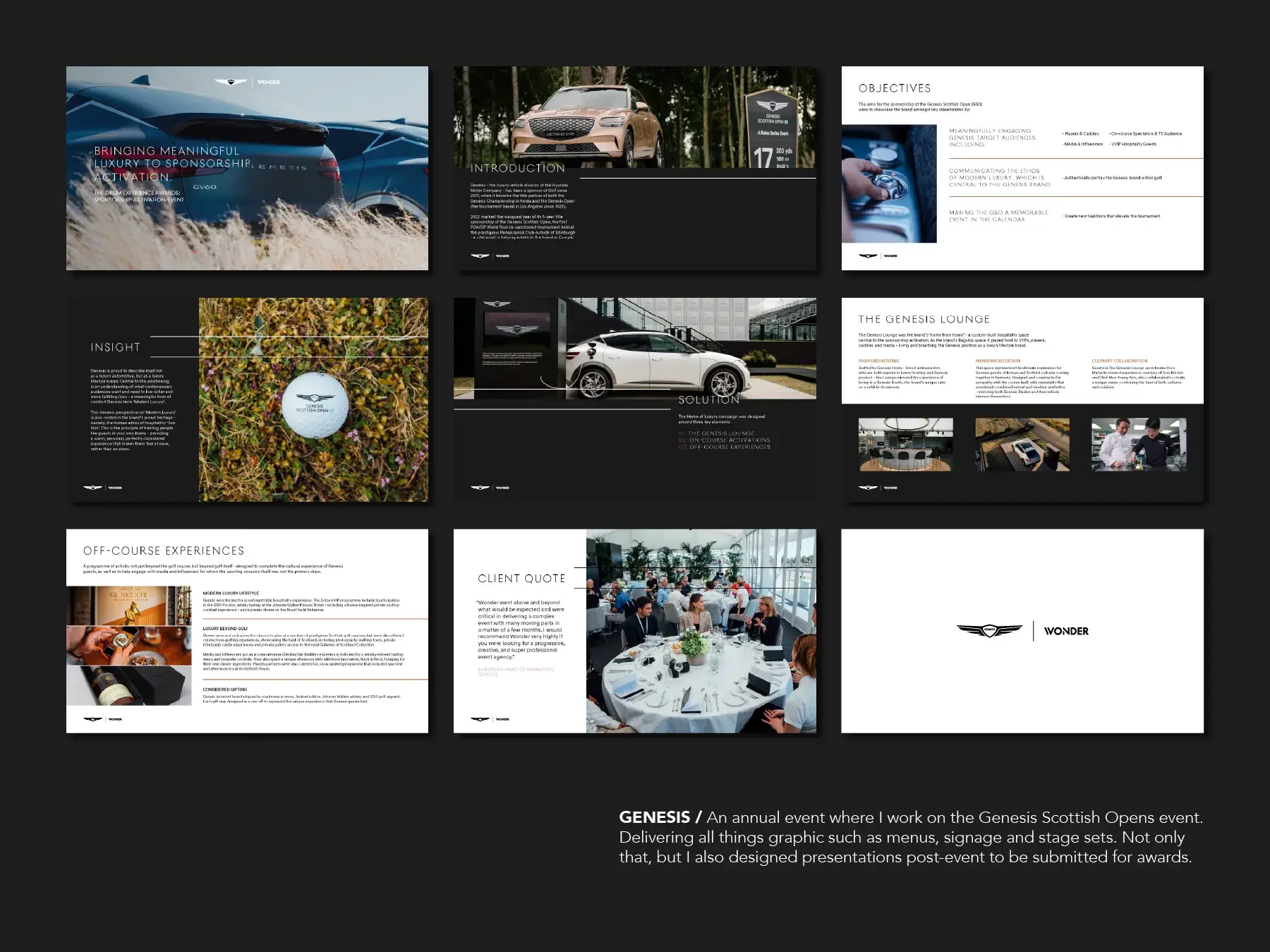This screenshot has width=1270, height=952.
Task: Click the gear dial photo on Objectives slide
Action: pos(889,184)
